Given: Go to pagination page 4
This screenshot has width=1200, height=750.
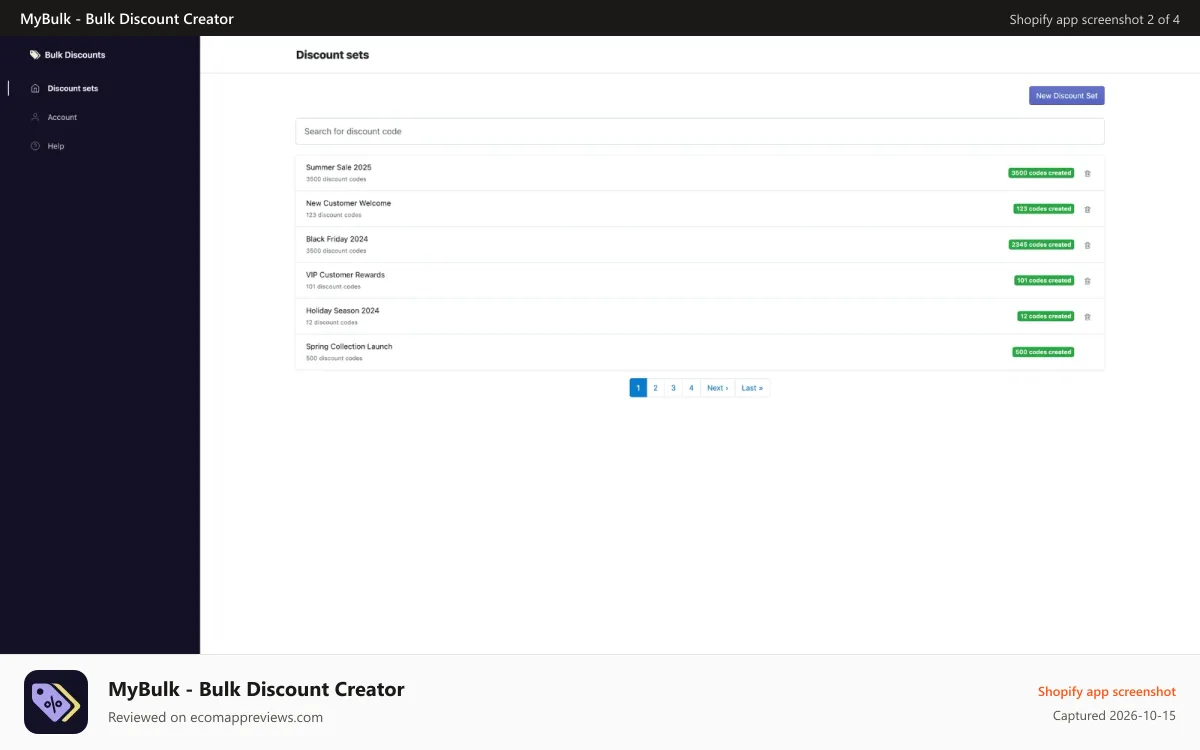Looking at the screenshot, I should (x=691, y=388).
